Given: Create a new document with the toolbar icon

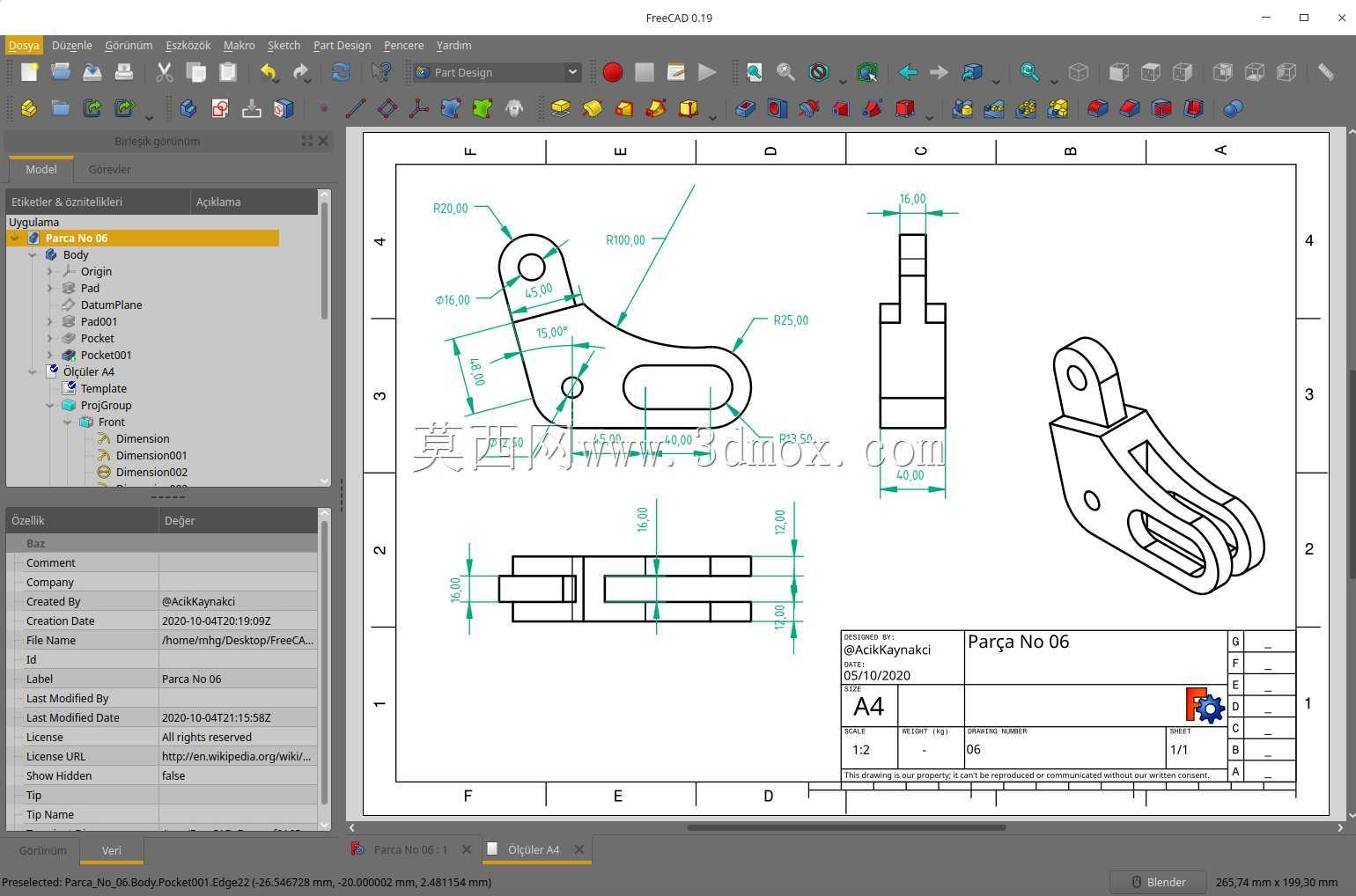Looking at the screenshot, I should pos(29,72).
